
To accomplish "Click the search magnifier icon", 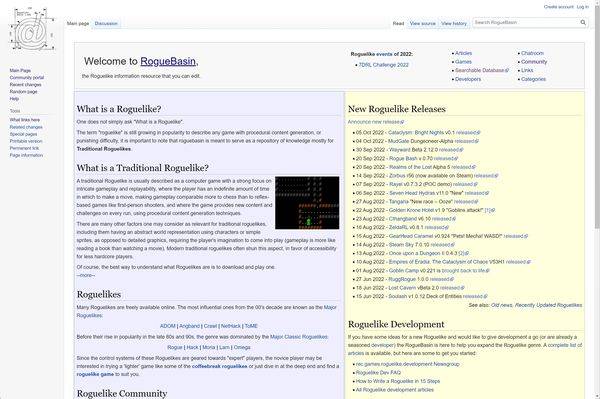I will click(583, 23).
